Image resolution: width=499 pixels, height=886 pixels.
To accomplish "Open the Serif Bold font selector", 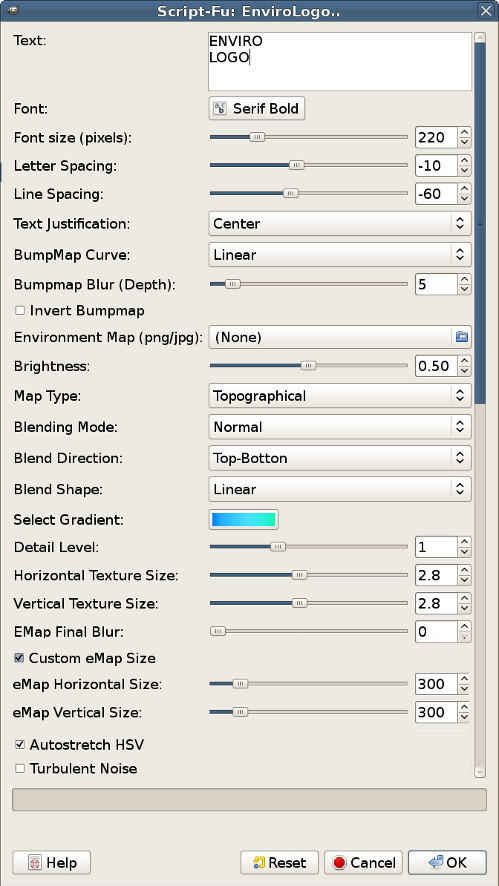I will pyautogui.click(x=257, y=108).
